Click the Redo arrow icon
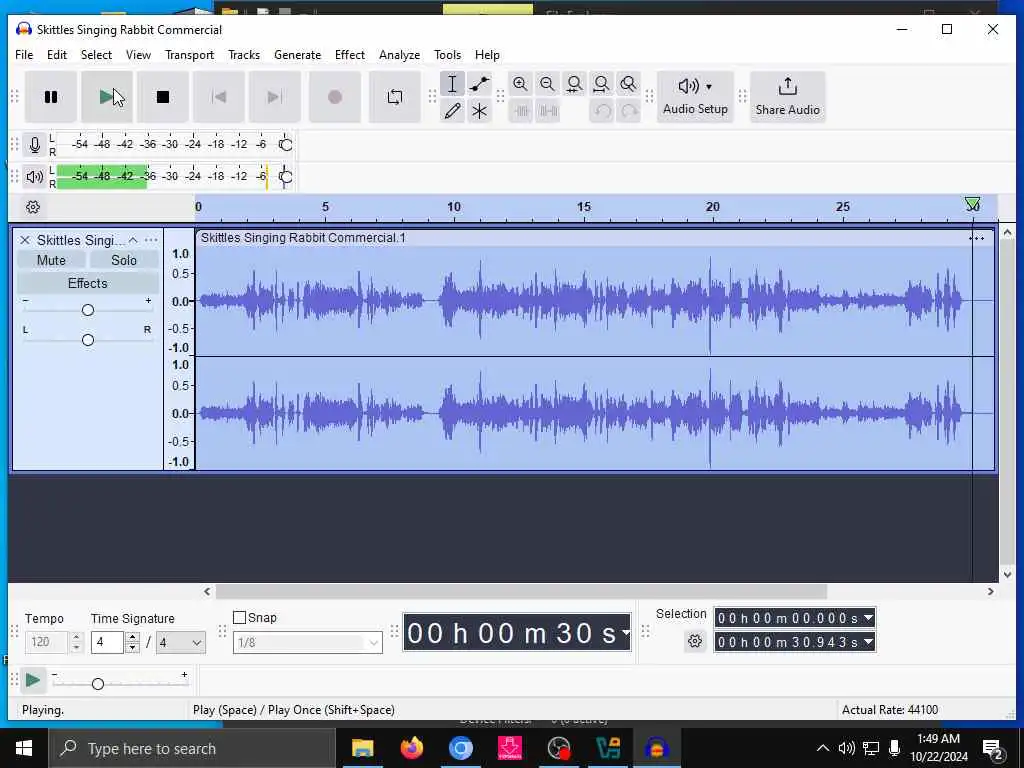Image resolution: width=1024 pixels, height=768 pixels. 629,111
